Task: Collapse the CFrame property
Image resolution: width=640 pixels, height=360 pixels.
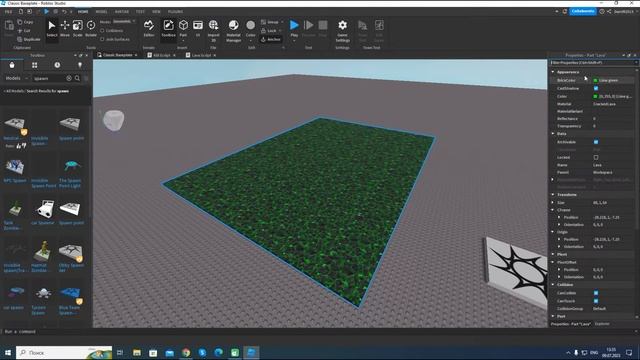Action: 553,210
